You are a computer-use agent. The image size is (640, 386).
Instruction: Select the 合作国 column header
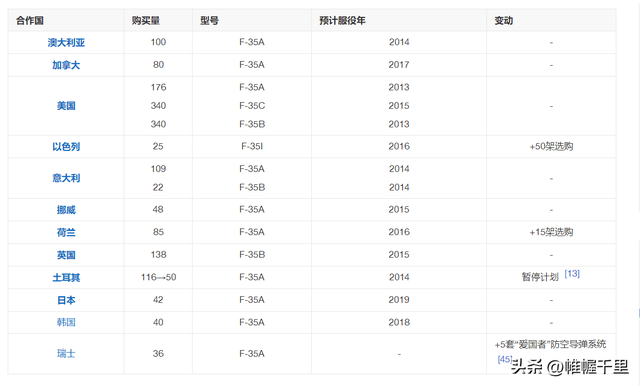click(x=30, y=20)
